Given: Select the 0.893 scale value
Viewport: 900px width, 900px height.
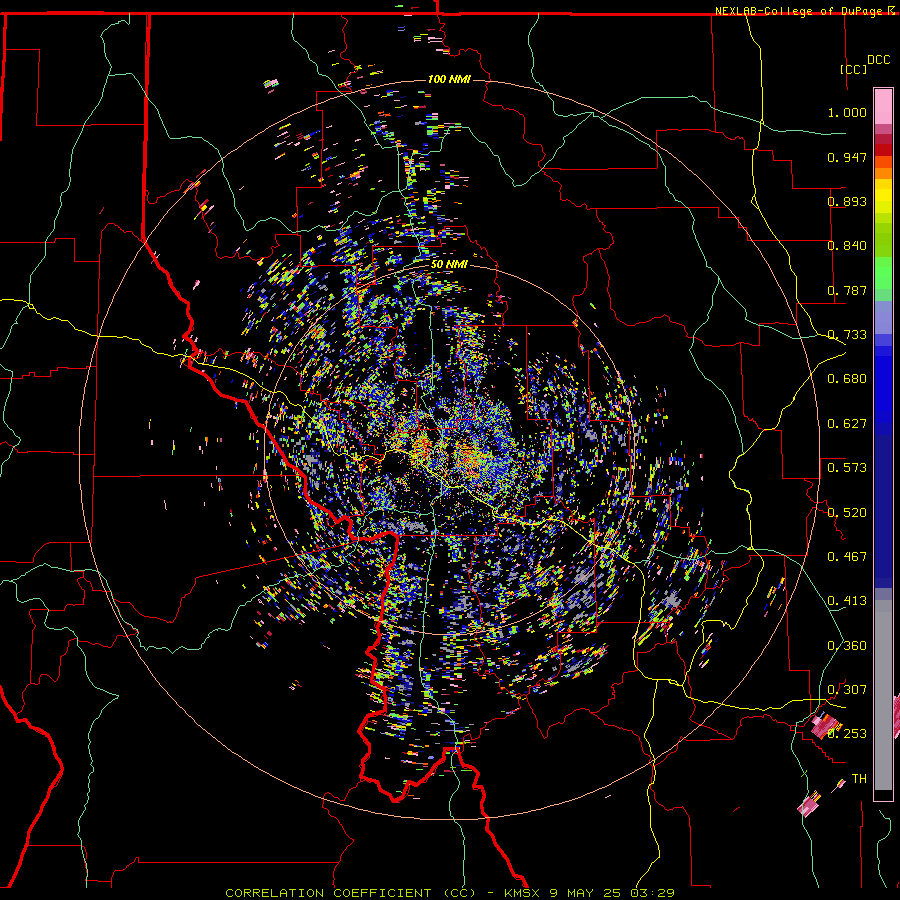Looking at the screenshot, I should [x=847, y=201].
